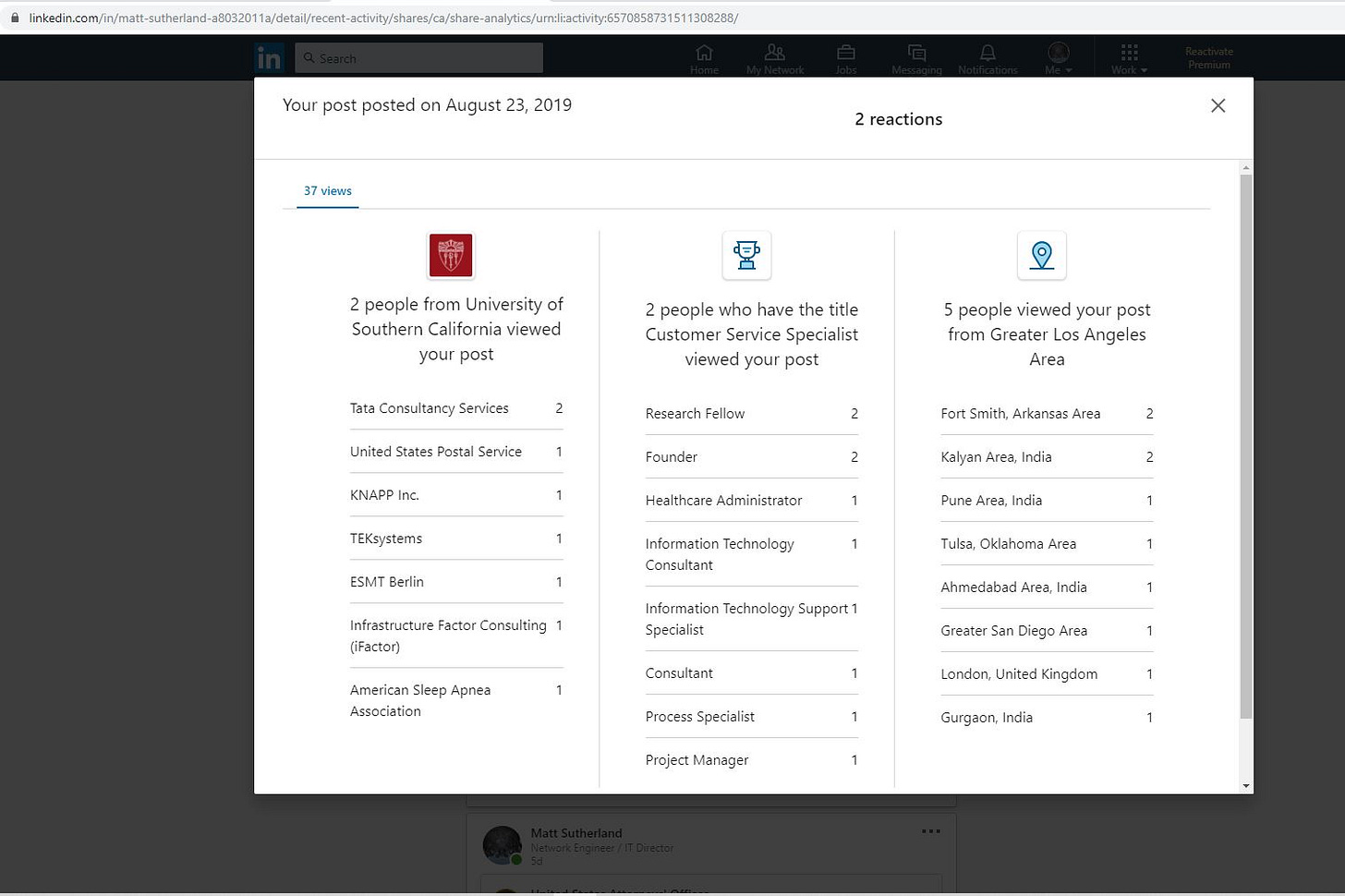Click the University of Southern California logo
1345x896 pixels.
coord(451,255)
